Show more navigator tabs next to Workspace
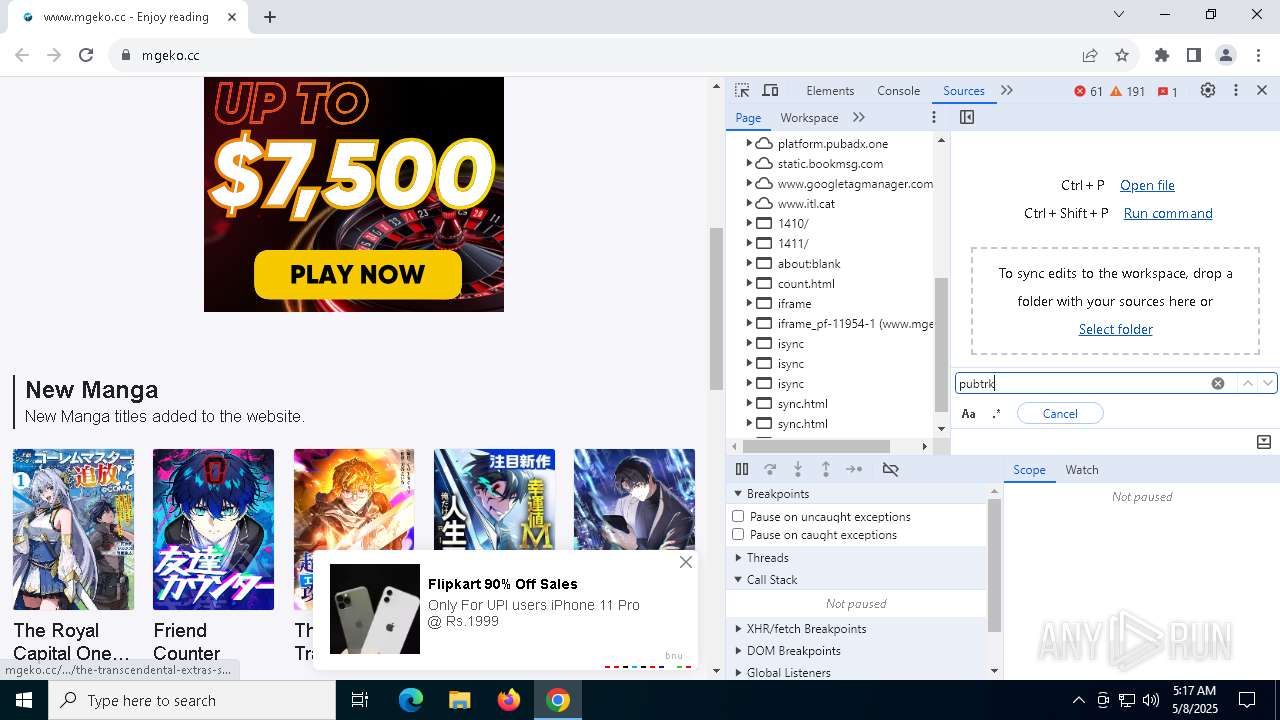 pyautogui.click(x=859, y=117)
